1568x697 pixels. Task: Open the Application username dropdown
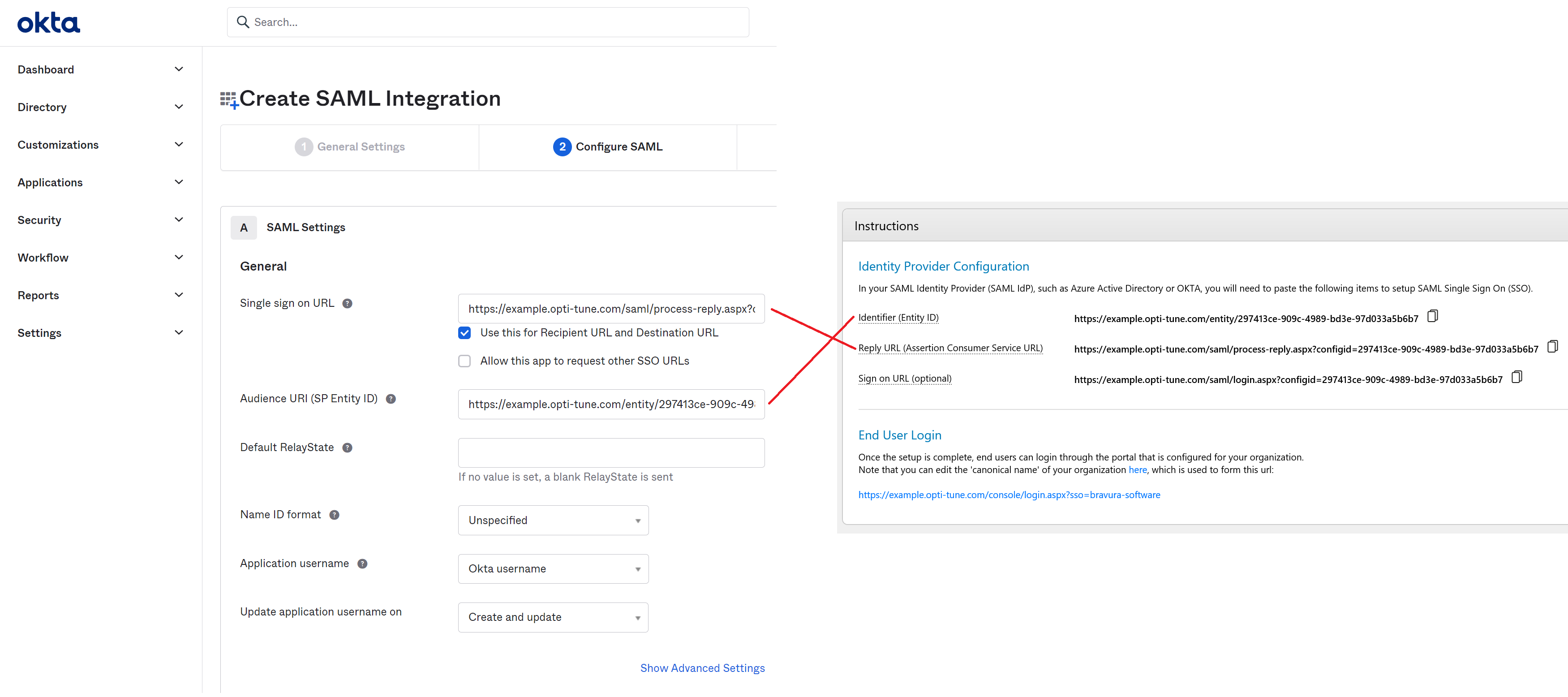click(553, 569)
